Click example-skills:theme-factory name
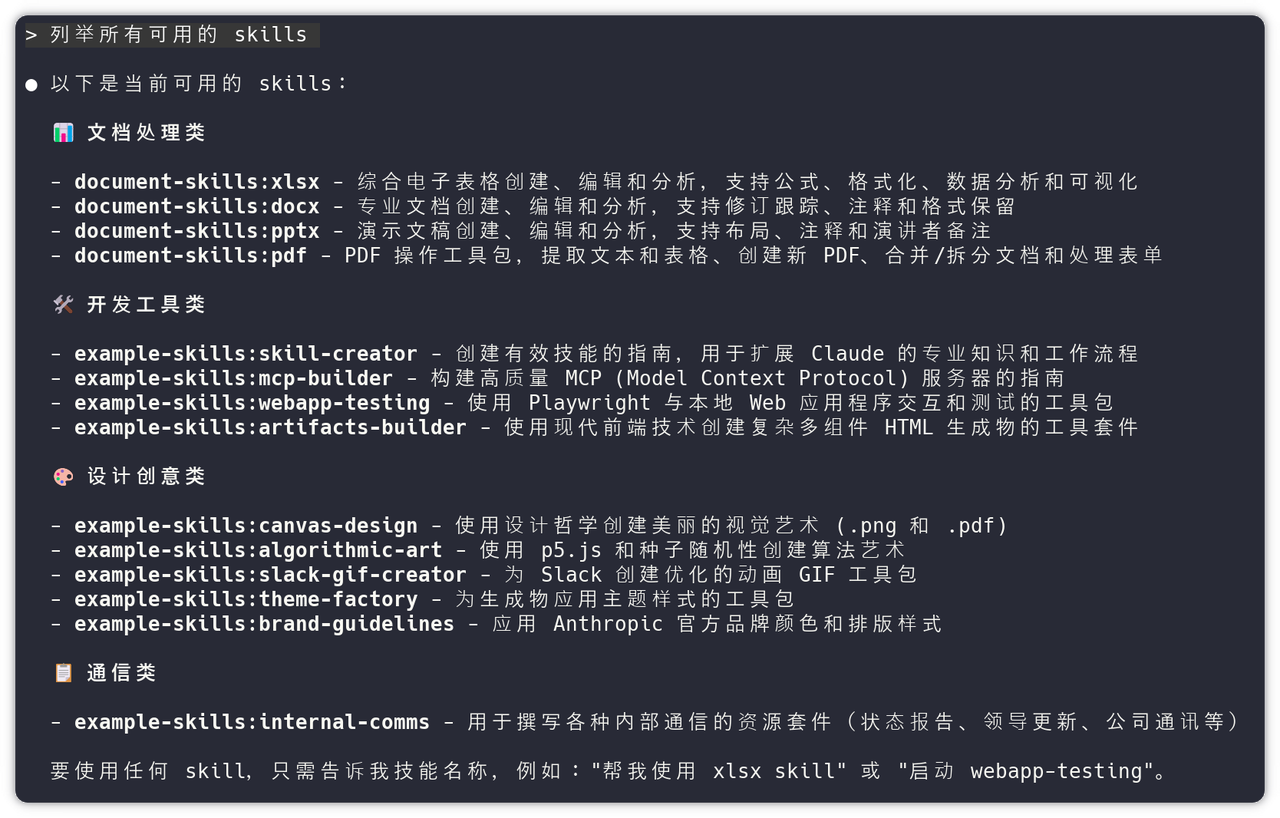Viewport: 1280px width, 818px height. pyautogui.click(x=245, y=599)
